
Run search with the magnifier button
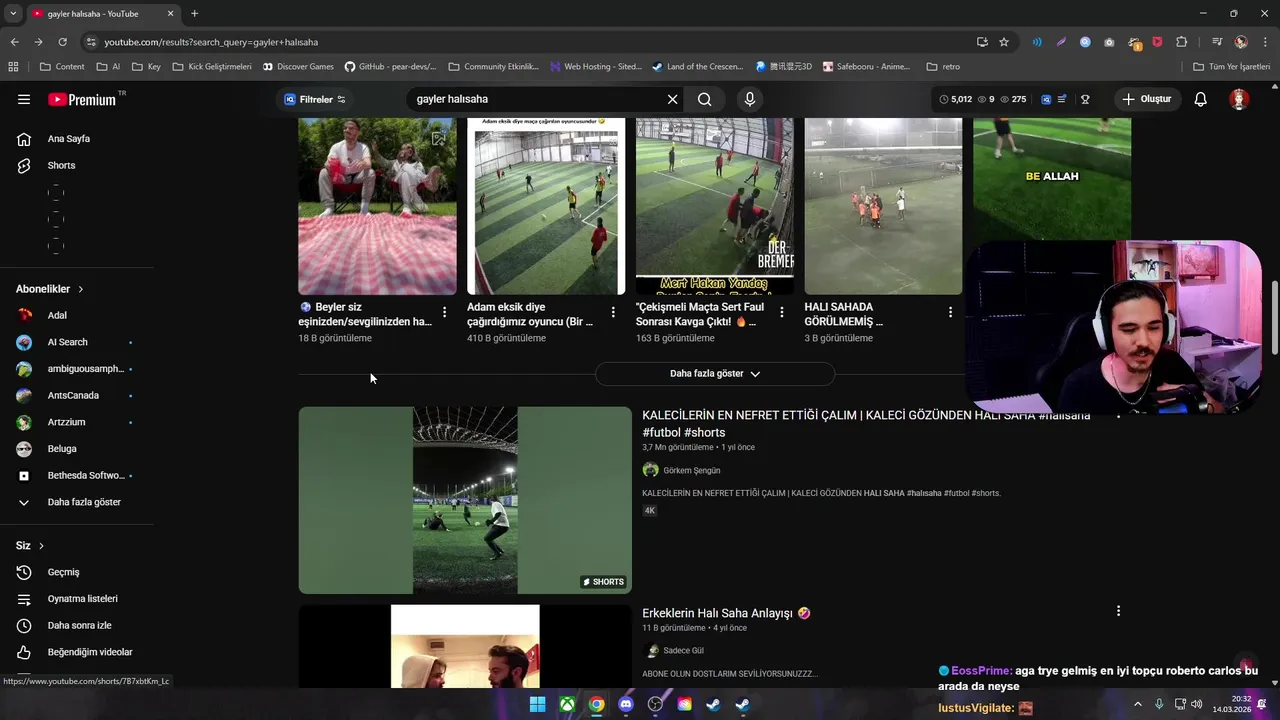705,99
